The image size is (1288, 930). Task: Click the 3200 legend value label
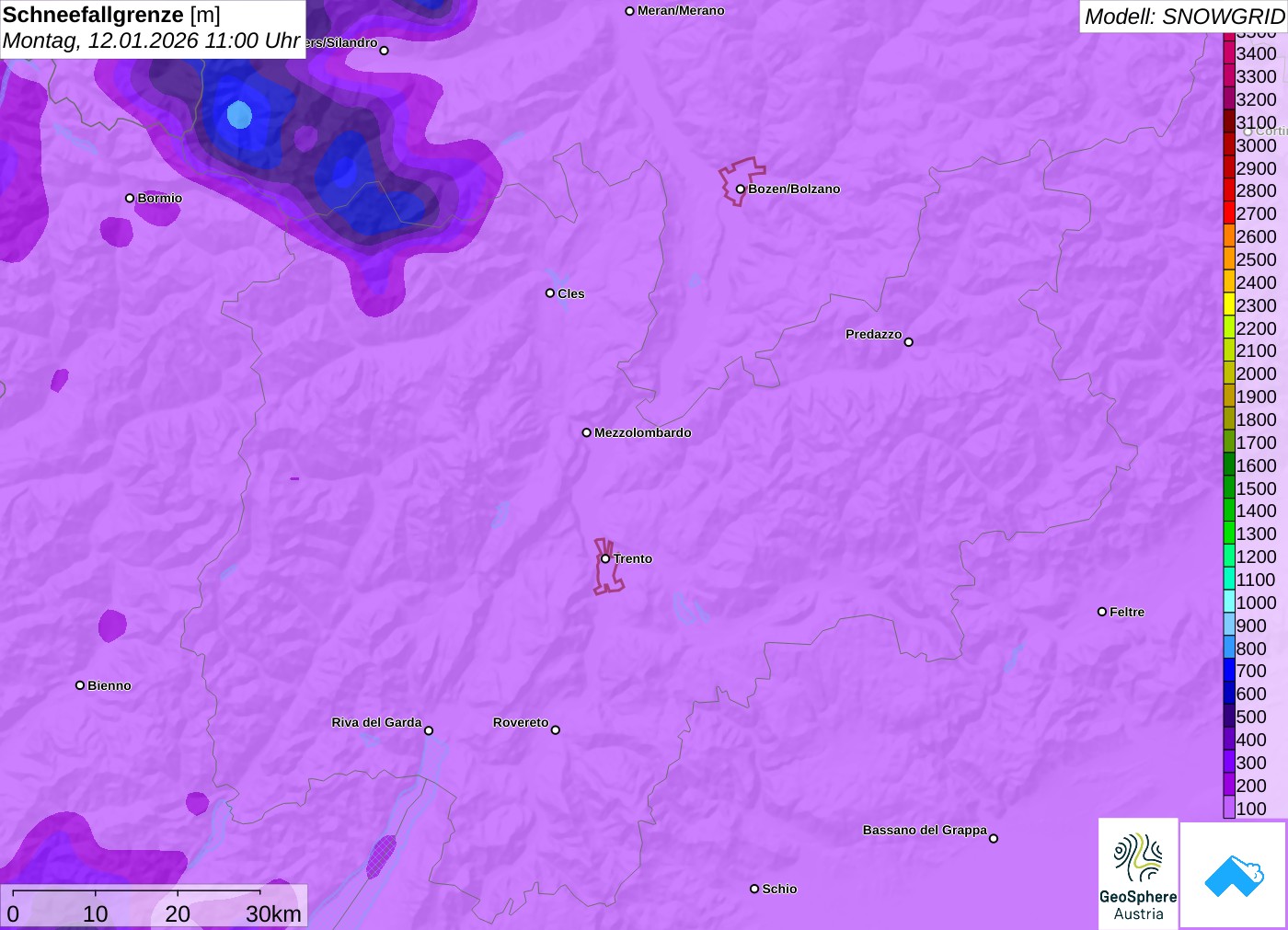(1256, 99)
